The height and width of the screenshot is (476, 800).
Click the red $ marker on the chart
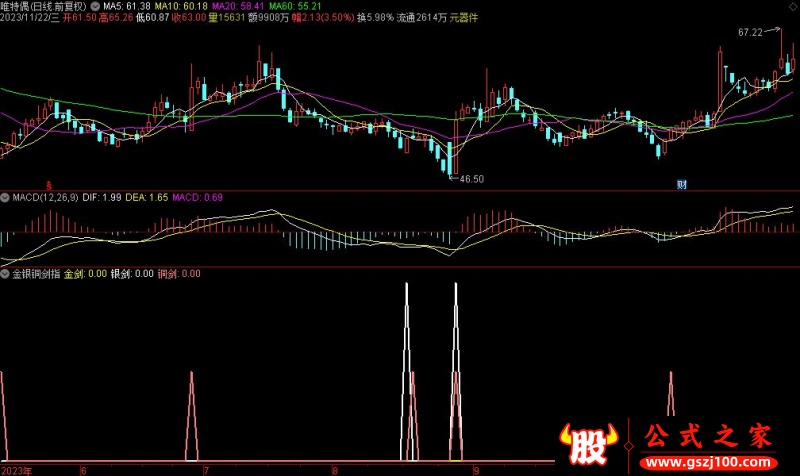[49, 186]
